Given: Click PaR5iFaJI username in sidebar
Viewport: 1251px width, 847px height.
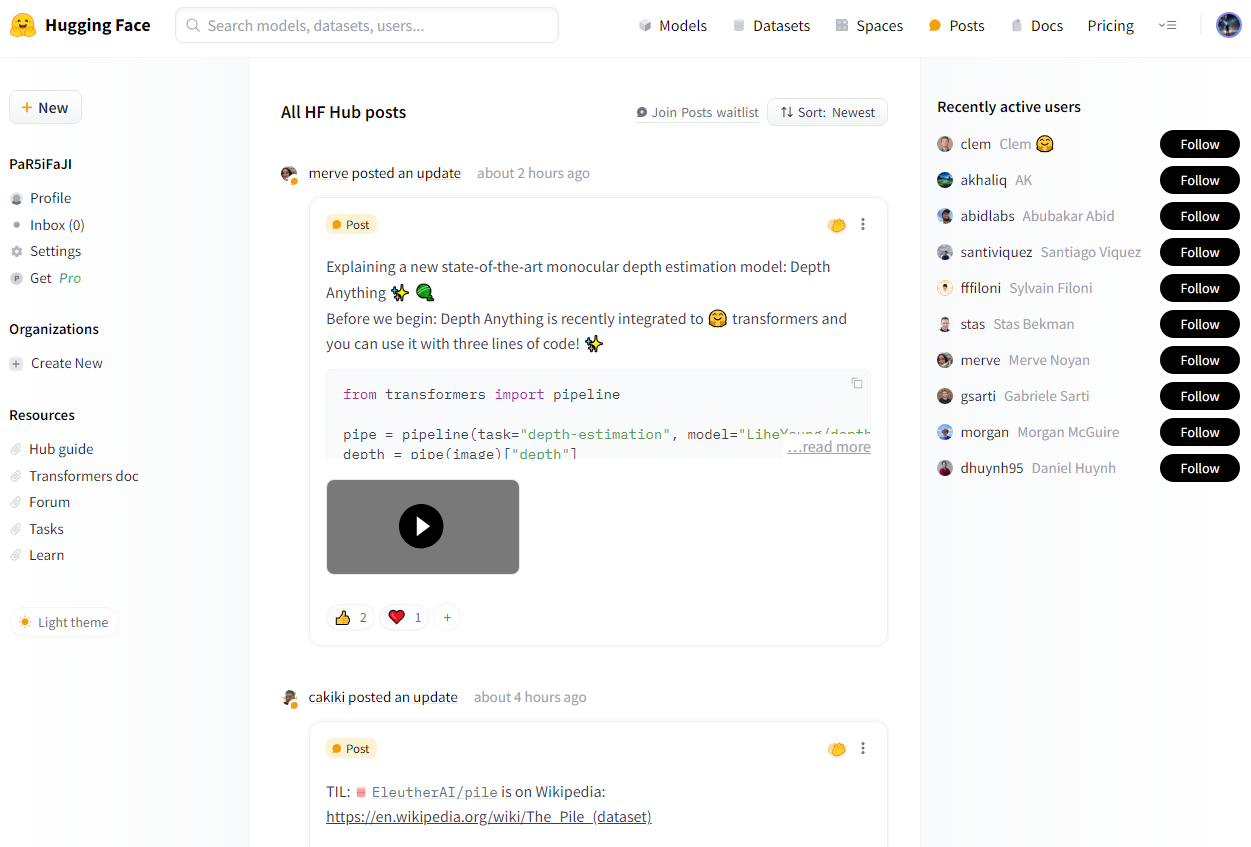Looking at the screenshot, I should pyautogui.click(x=40, y=164).
